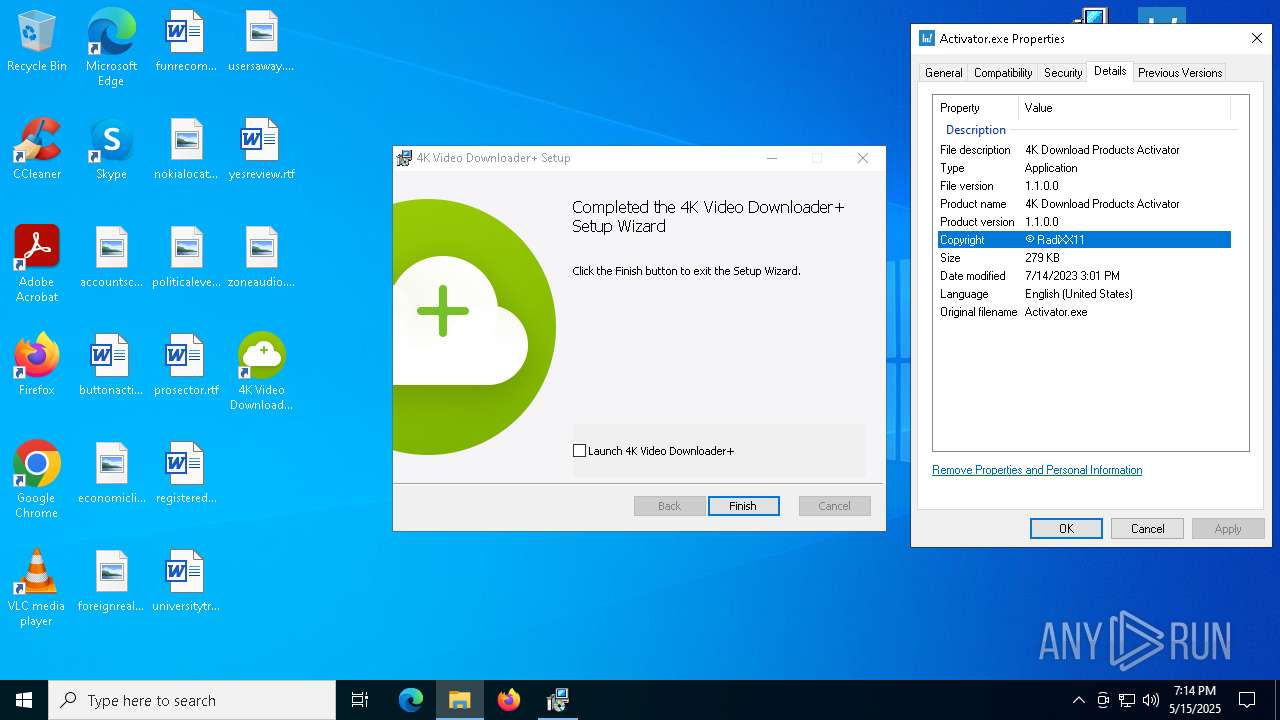
Task: Close the Activator.exe Properties dialog
Action: point(1257,38)
